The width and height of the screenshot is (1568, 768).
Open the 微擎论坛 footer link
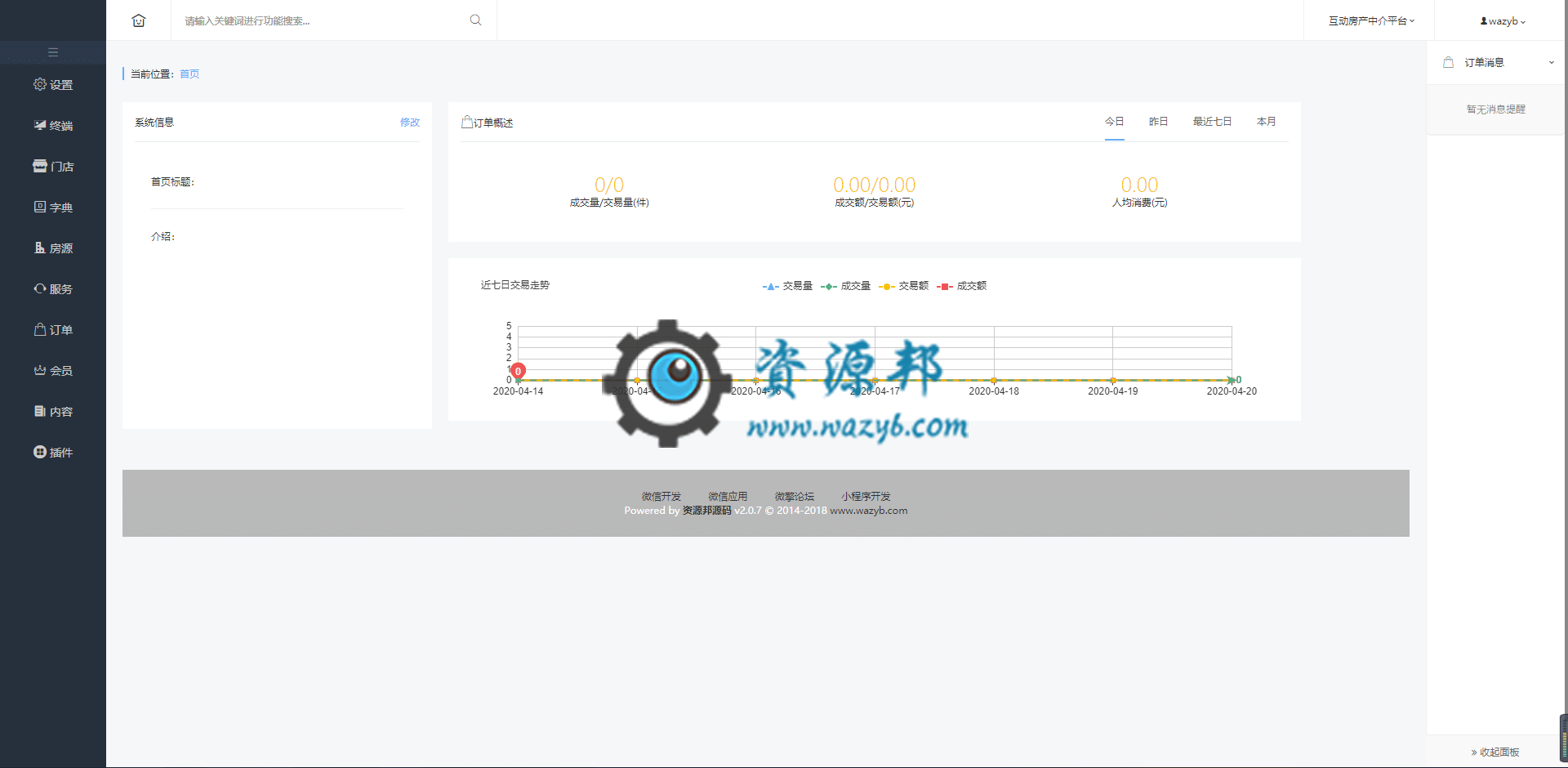click(795, 496)
